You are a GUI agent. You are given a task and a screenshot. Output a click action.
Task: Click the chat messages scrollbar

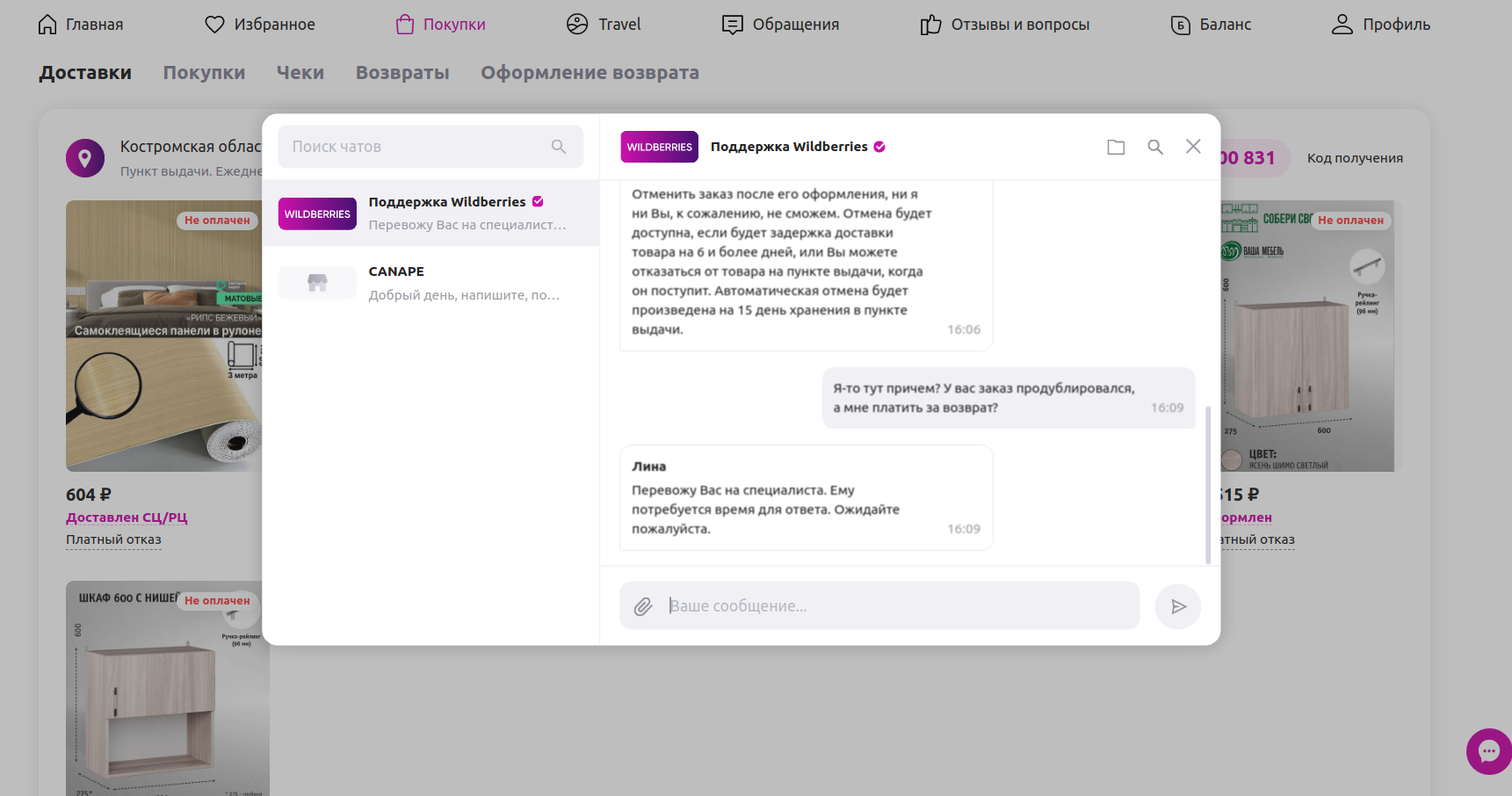pos(1208,485)
